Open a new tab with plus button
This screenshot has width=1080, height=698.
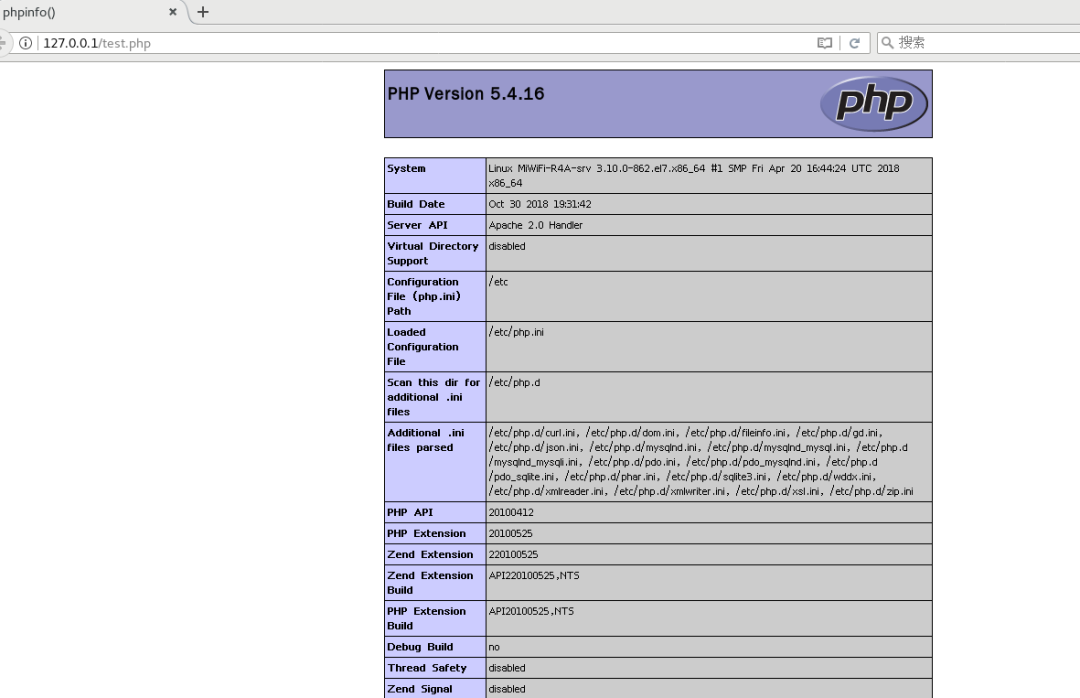coord(202,12)
